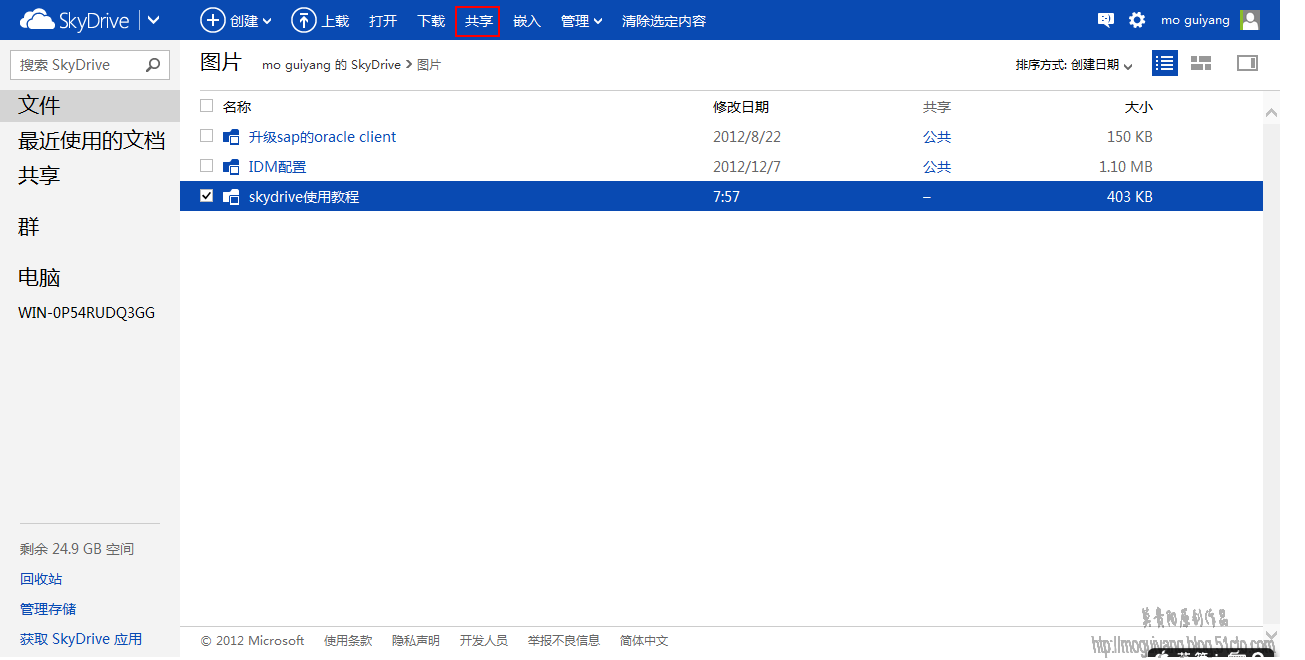Toggle the details pane icon
This screenshot has width=1305, height=660.
point(1247,63)
